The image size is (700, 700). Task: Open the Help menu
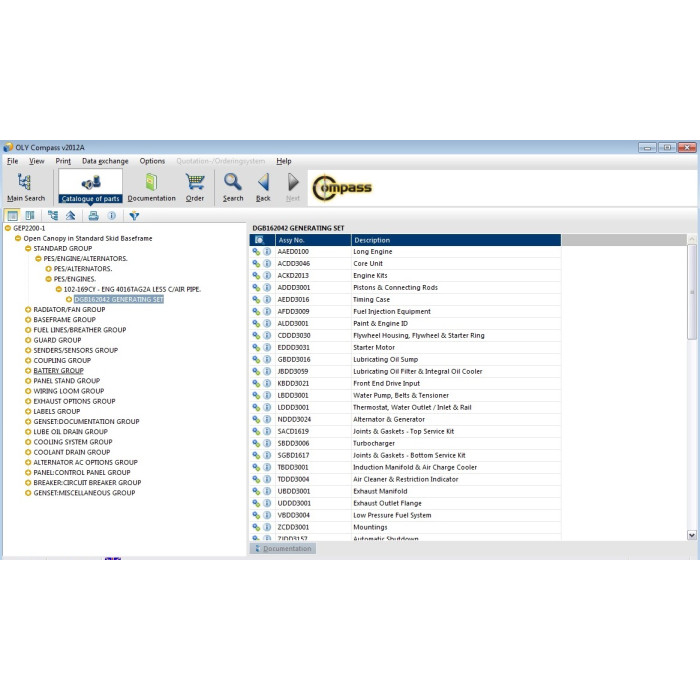coord(283,161)
